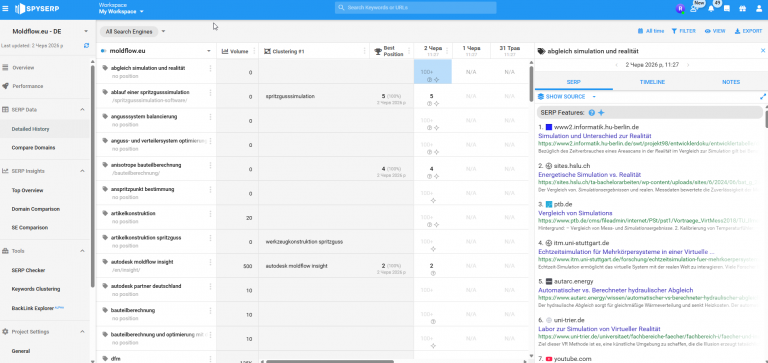The width and height of the screenshot is (768, 363).
Task: Click the tag icon of artikelkonstruktion spritzguss
Action: click(x=105, y=238)
